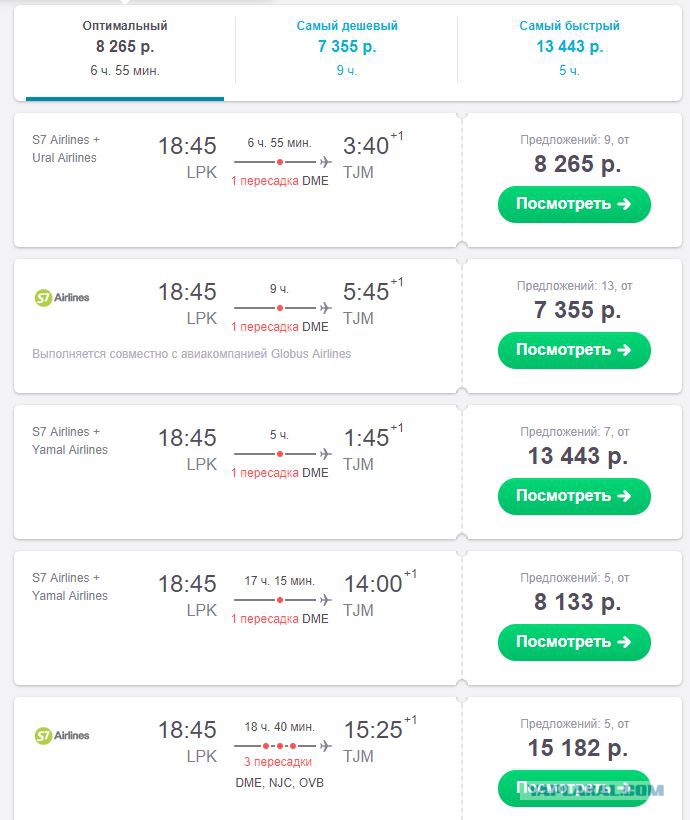Click the plane icon on 6 ч. 55 мин. route
Viewport: 690px width, 820px height.
pos(325,162)
